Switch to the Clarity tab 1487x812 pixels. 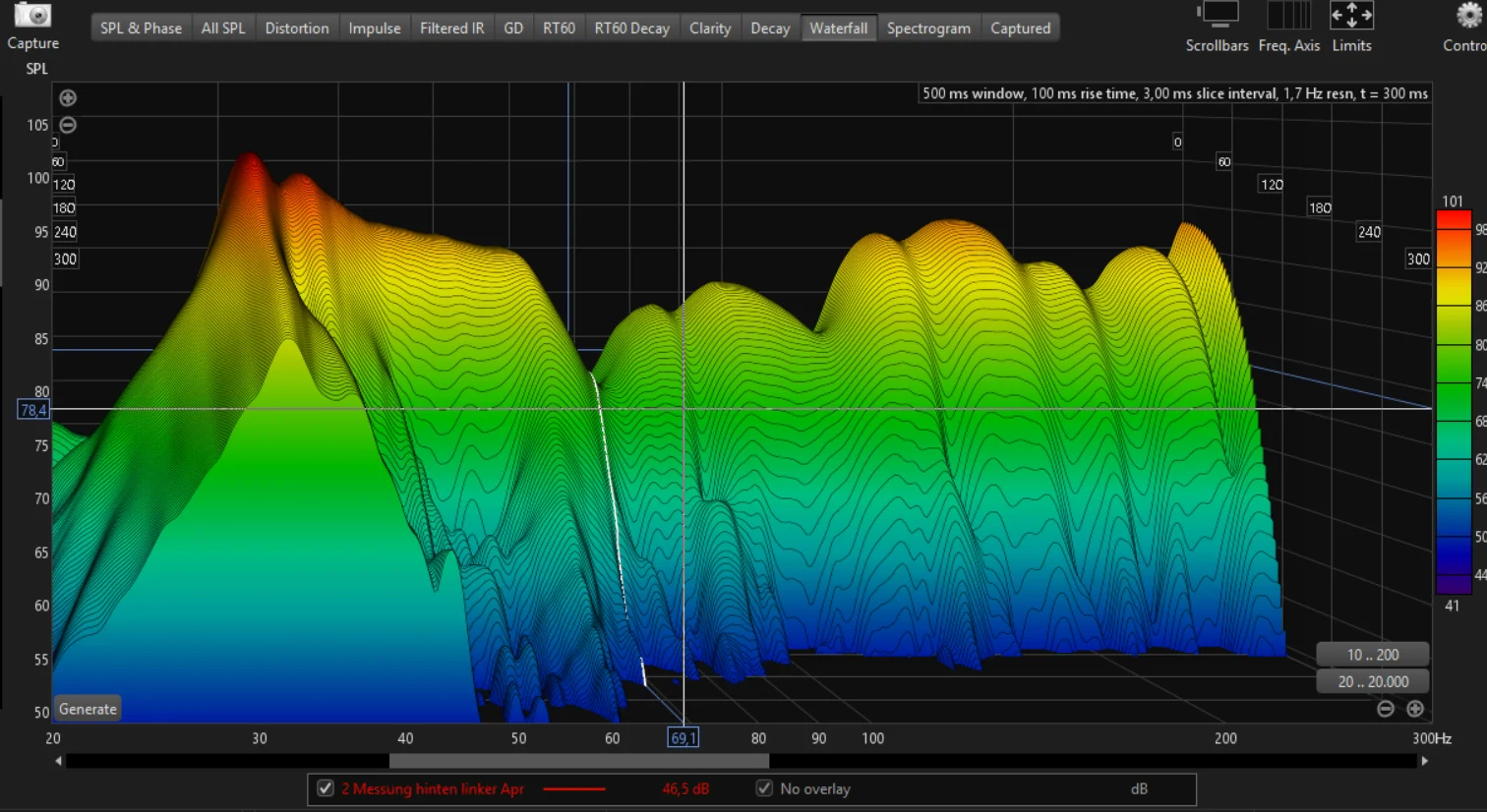coord(710,29)
